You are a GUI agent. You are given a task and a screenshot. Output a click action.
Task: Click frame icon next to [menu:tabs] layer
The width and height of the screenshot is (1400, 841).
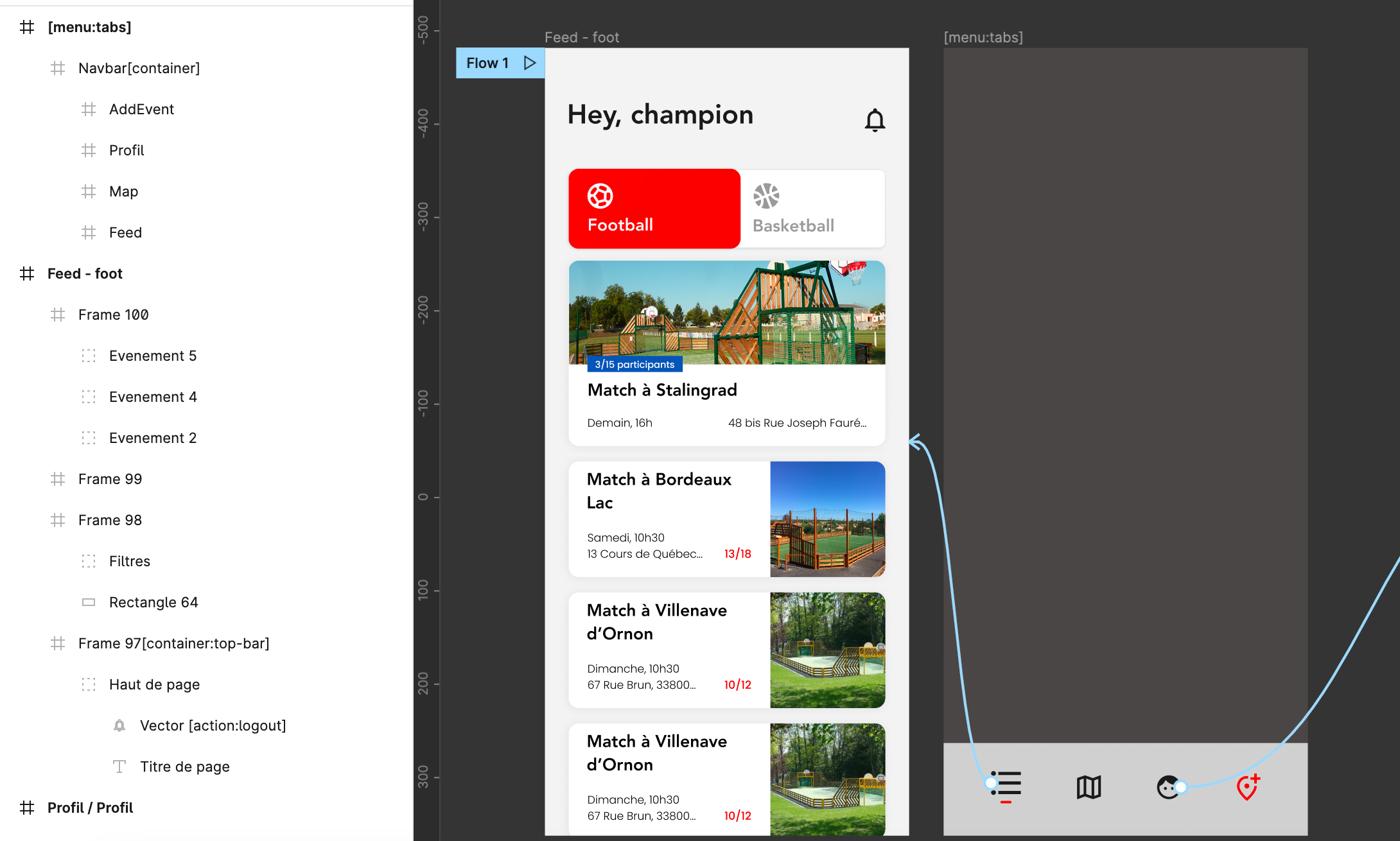pyautogui.click(x=27, y=27)
